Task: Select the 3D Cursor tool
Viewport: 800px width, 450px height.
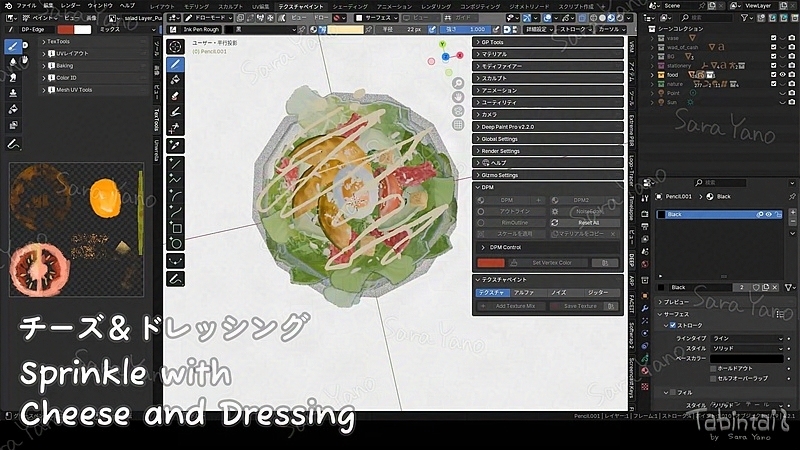Action: [176, 47]
